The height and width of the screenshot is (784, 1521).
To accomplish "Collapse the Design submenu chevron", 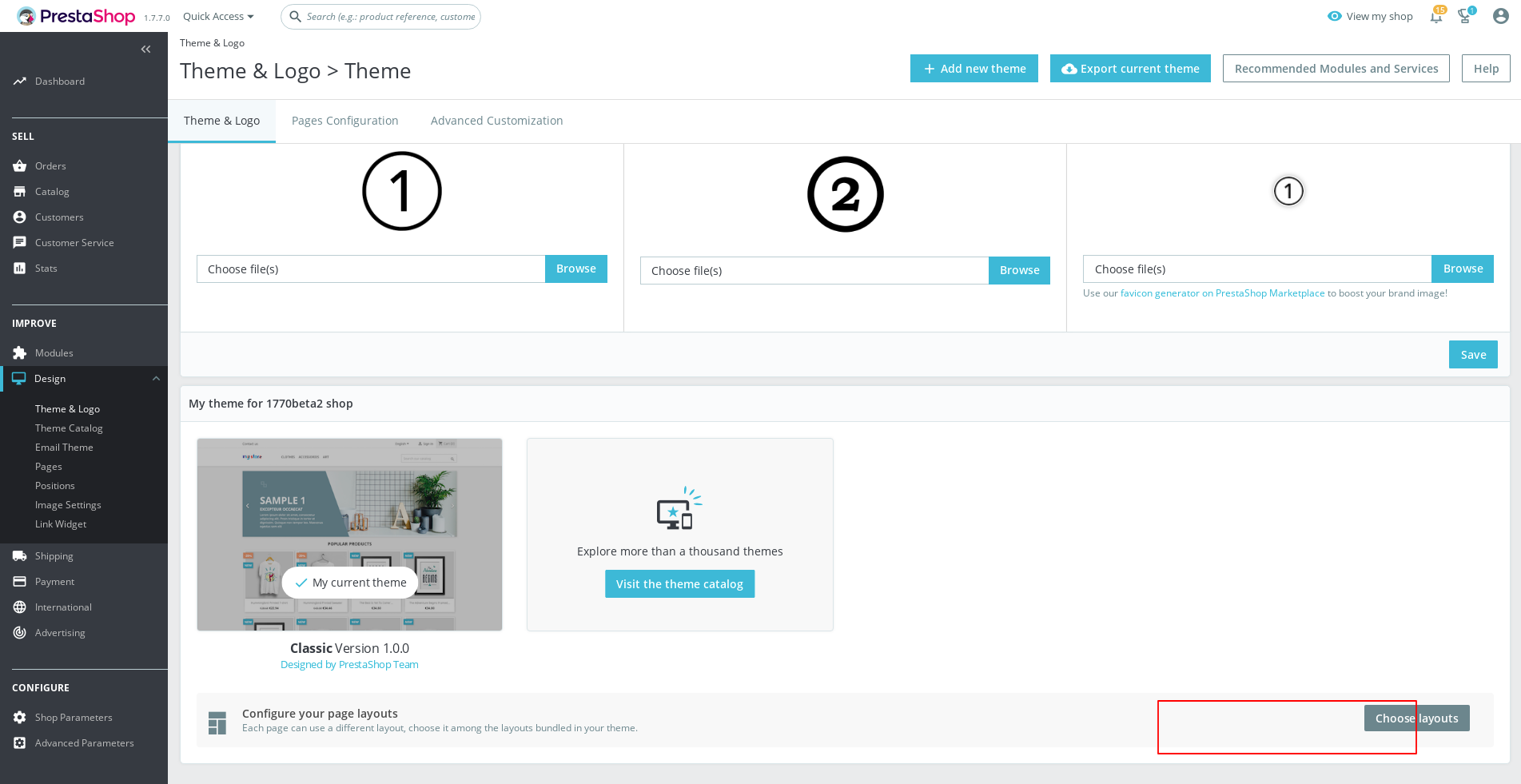I will [x=156, y=378].
